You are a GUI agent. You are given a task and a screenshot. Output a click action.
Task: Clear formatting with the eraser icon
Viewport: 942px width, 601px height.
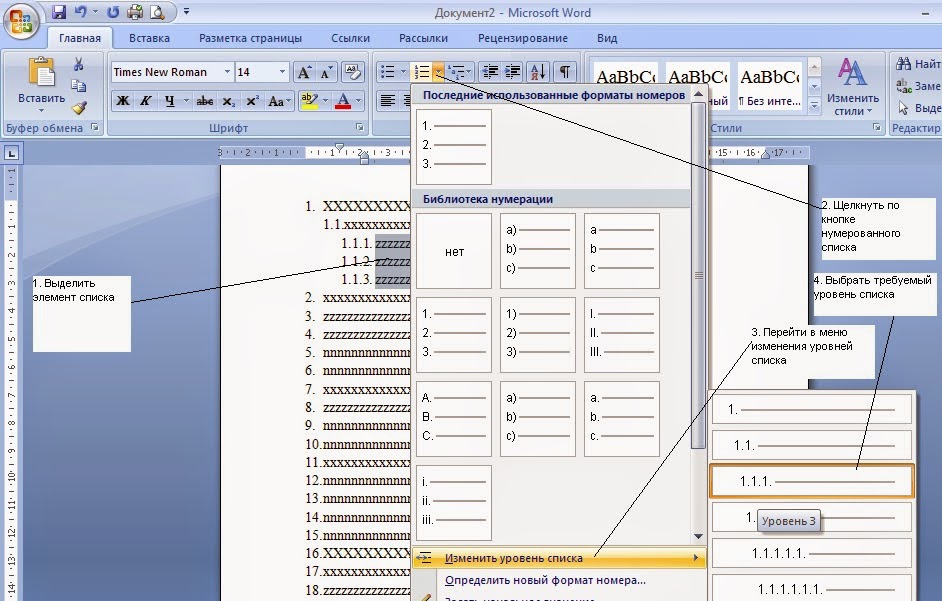[x=353, y=72]
